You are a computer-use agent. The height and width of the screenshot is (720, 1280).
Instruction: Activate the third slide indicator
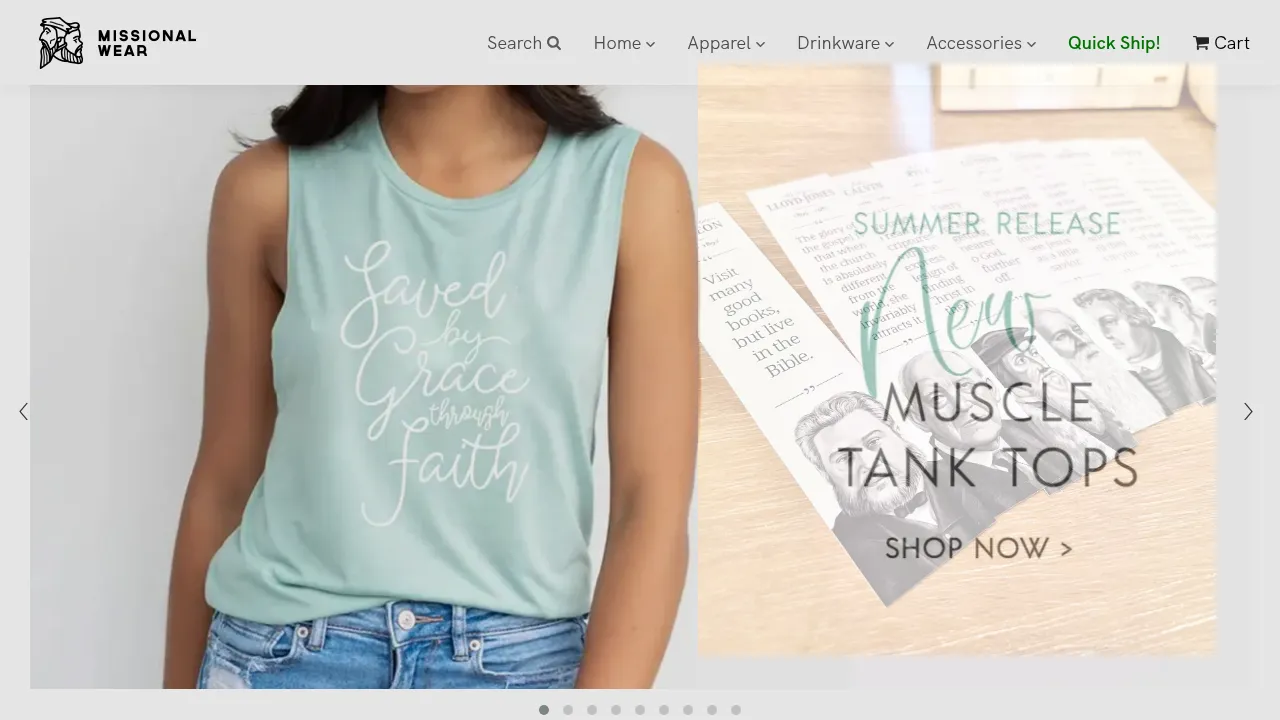pos(592,710)
